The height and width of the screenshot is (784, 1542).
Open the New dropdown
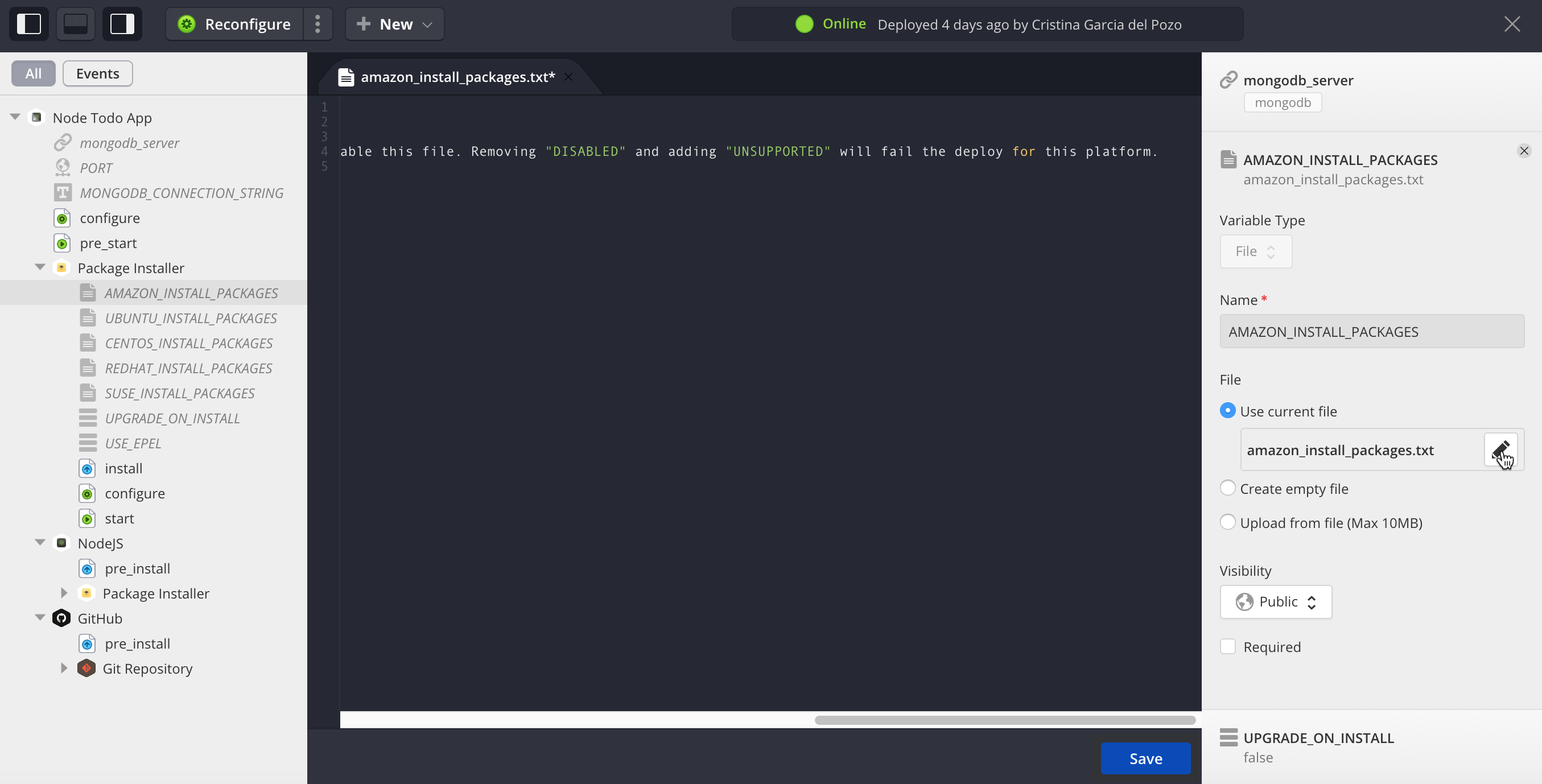tap(394, 24)
